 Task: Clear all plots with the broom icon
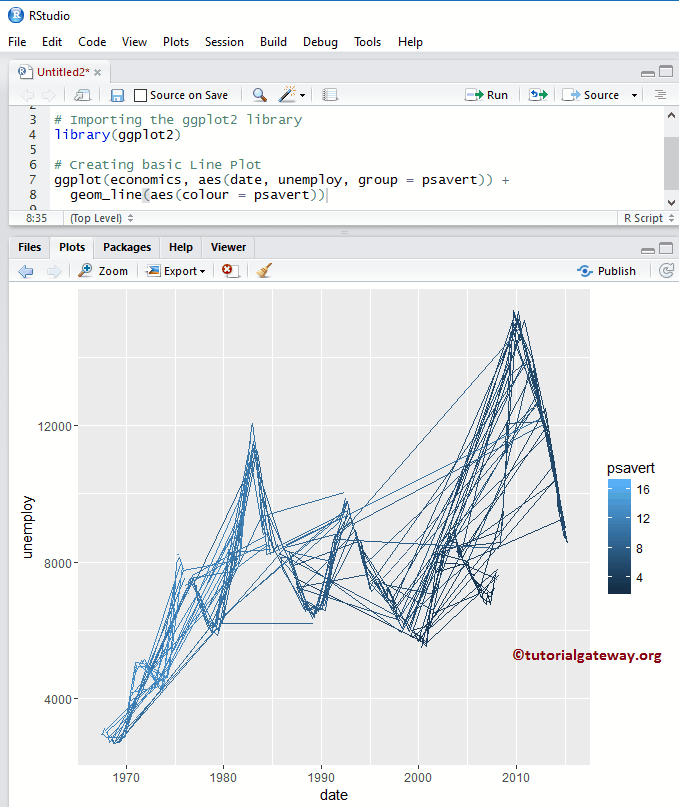point(264,271)
